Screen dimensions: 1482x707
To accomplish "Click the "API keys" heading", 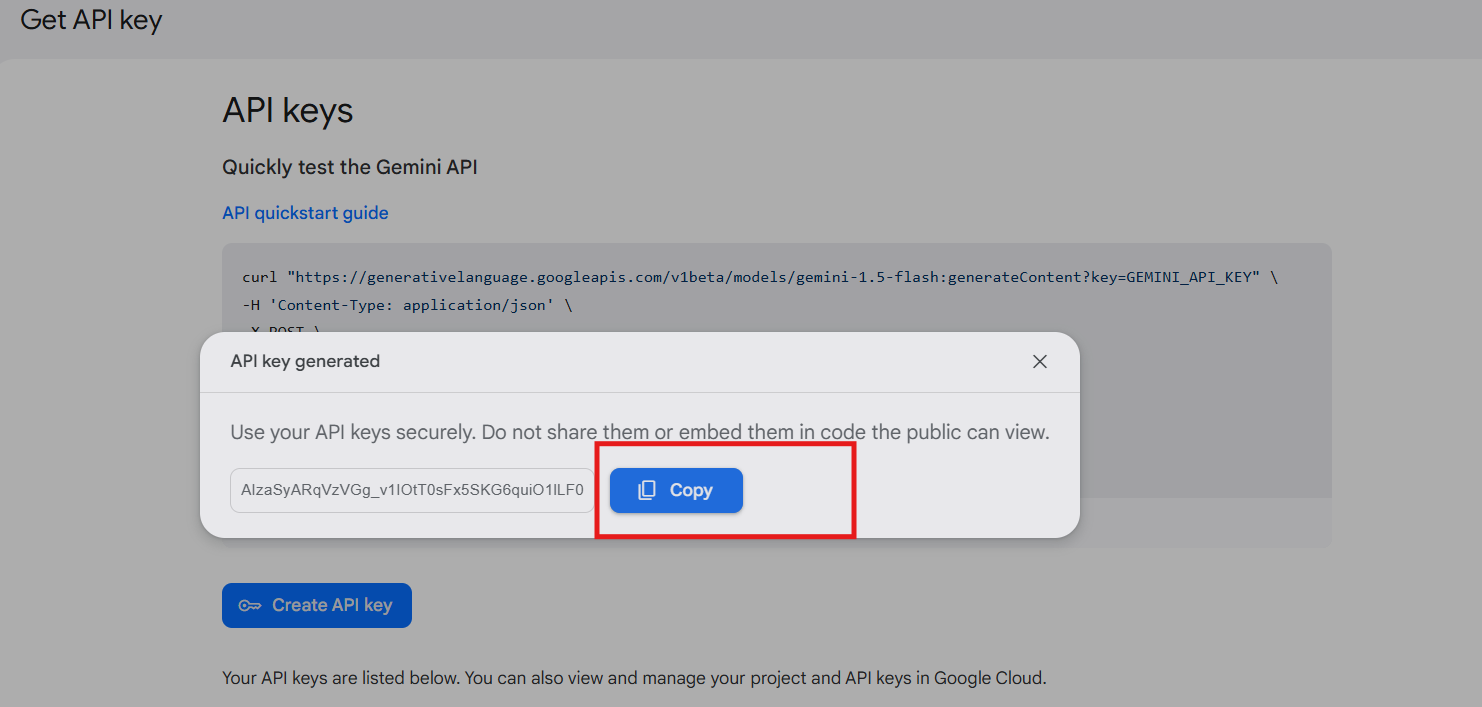I will [x=288, y=110].
